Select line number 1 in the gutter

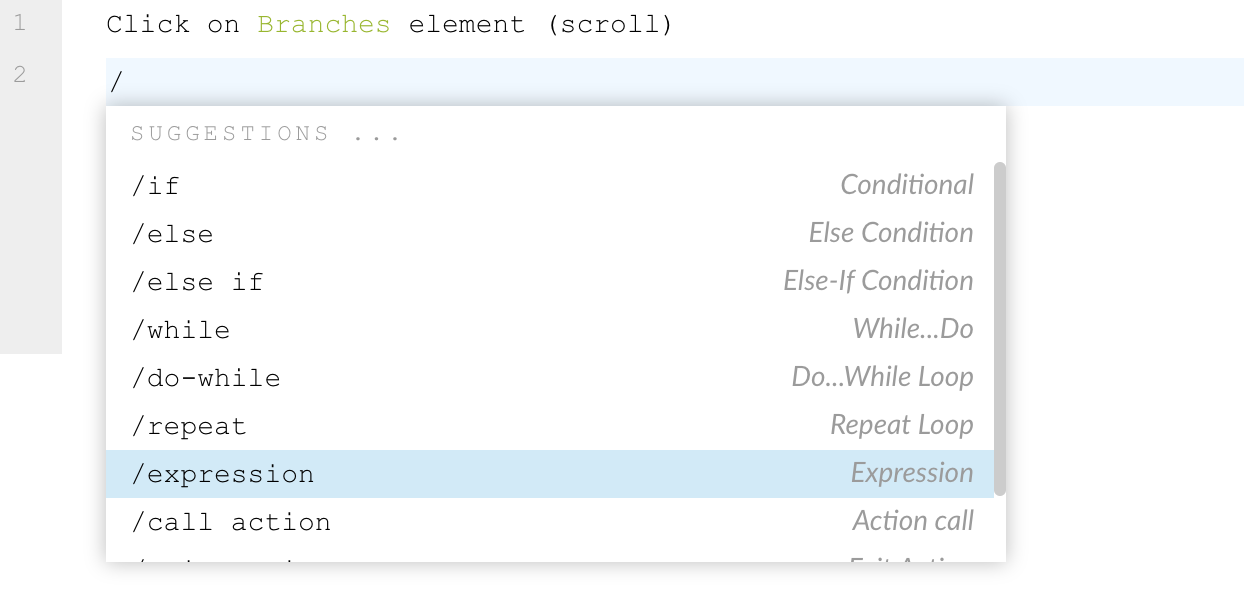pyautogui.click(x=20, y=23)
